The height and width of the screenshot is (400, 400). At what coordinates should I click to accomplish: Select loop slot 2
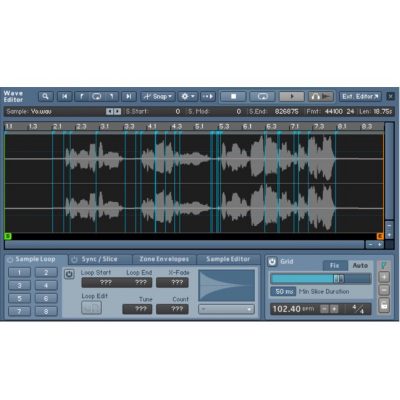tap(46, 273)
